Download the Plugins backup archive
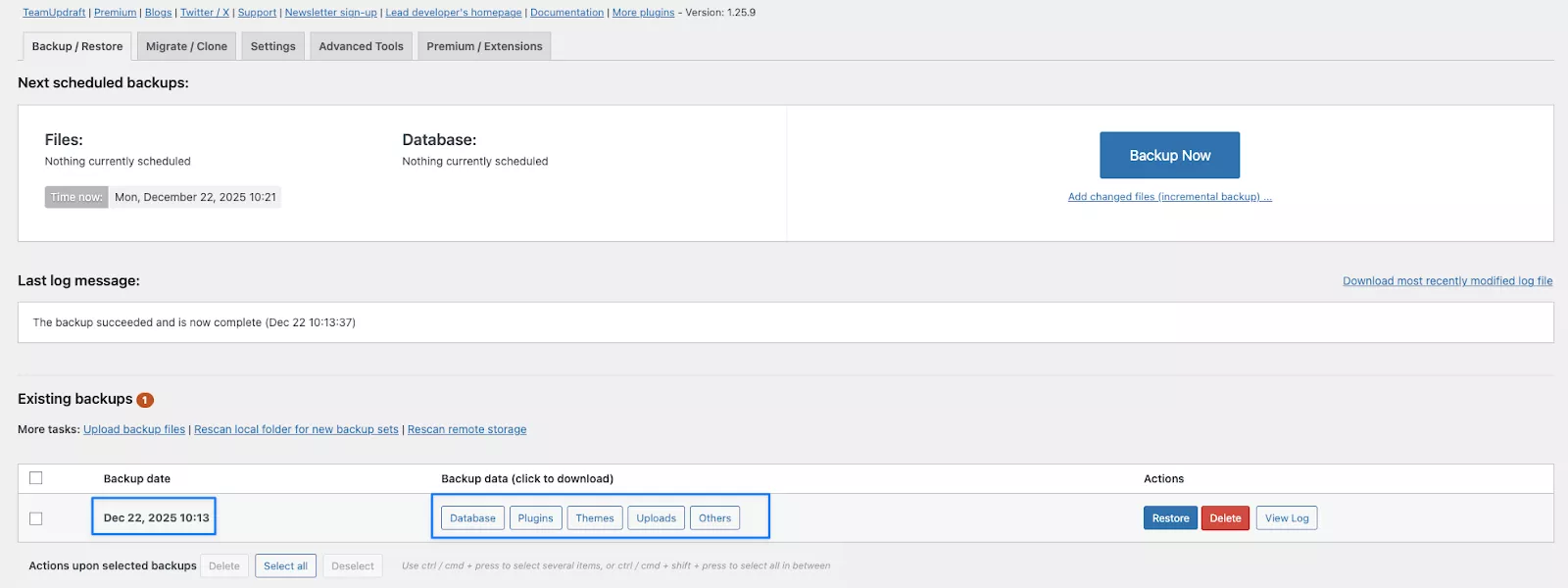Viewport: 1568px width, 588px height. (535, 518)
